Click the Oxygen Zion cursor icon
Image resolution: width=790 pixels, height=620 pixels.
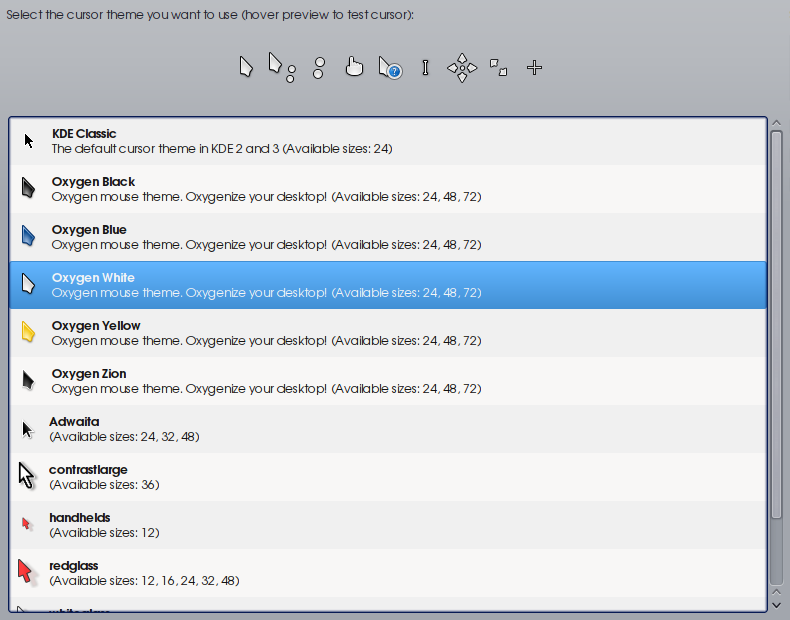[x=28, y=380]
